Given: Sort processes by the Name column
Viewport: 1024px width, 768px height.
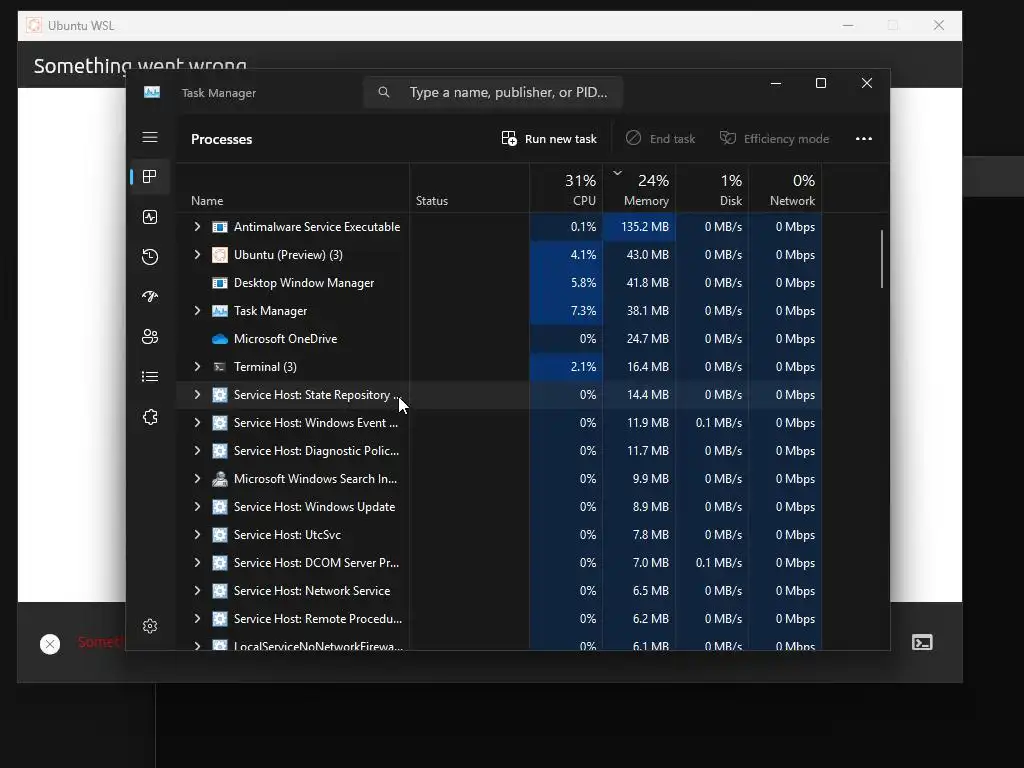Looking at the screenshot, I should [293, 188].
